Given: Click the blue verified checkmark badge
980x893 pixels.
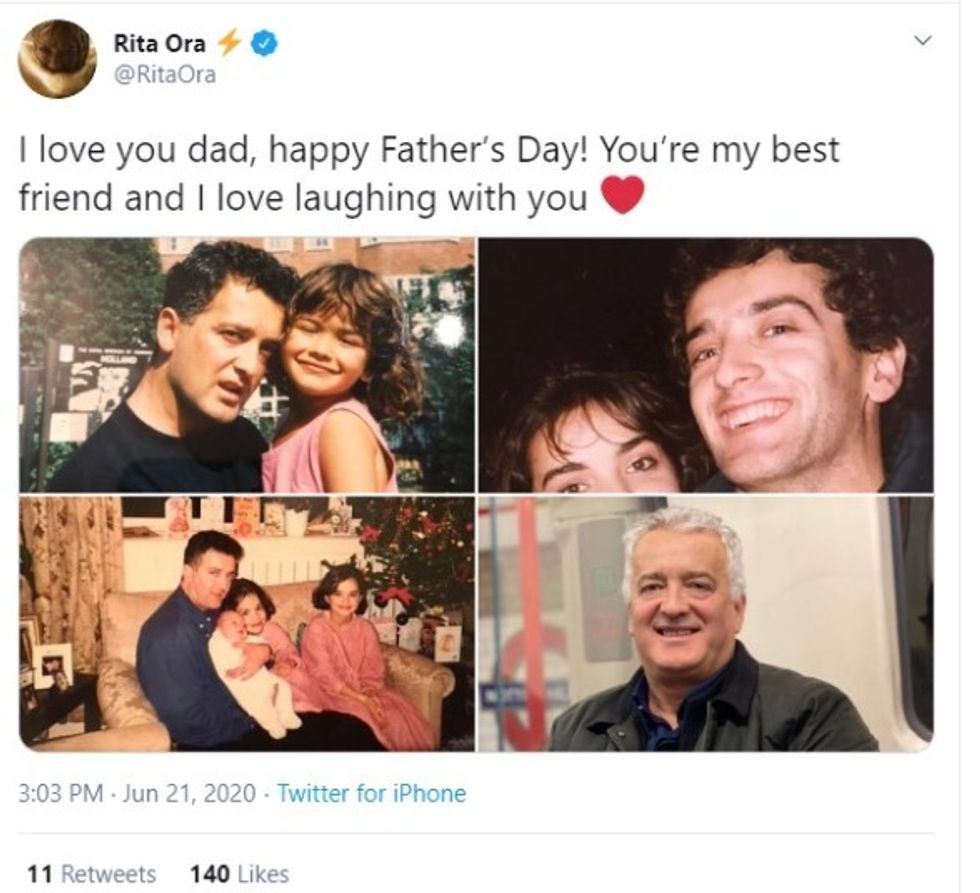Looking at the screenshot, I should 263,43.
